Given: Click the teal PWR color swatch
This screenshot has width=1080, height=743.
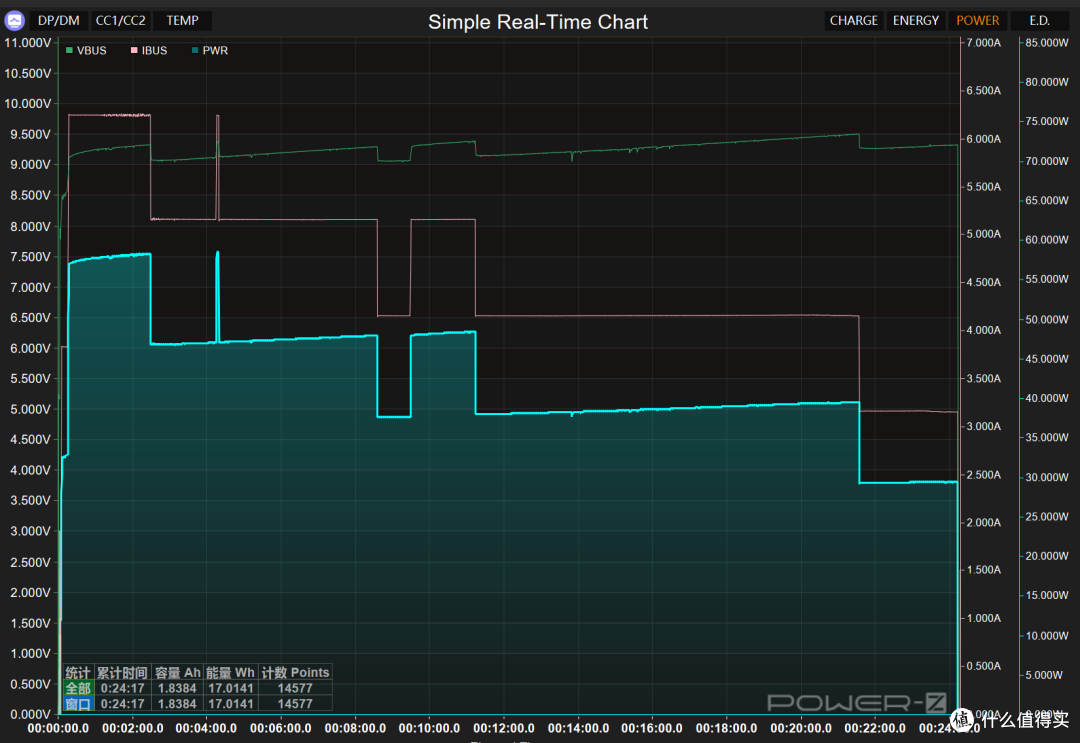Looking at the screenshot, I should [x=195, y=50].
